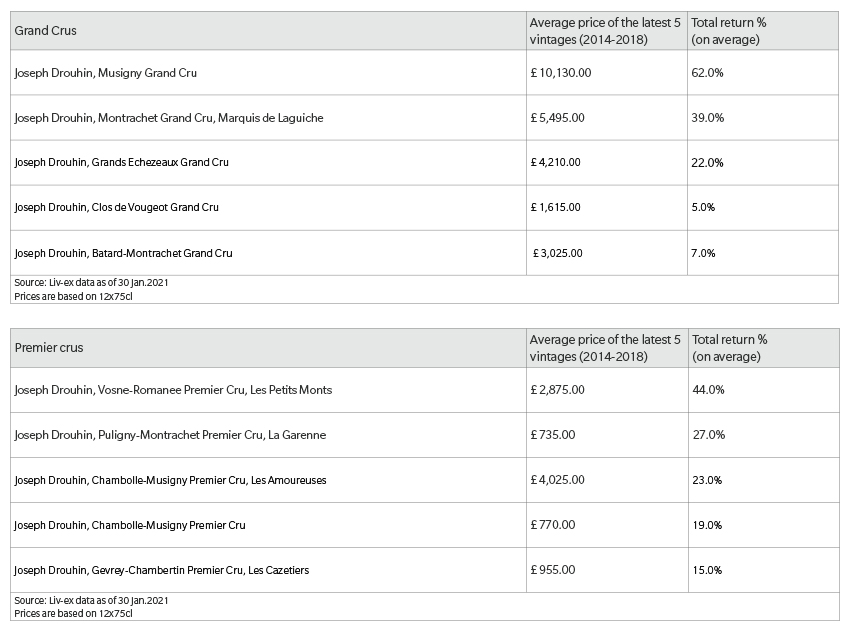850x631 pixels.
Task: Select the 15.0% return cell
Action: click(707, 570)
